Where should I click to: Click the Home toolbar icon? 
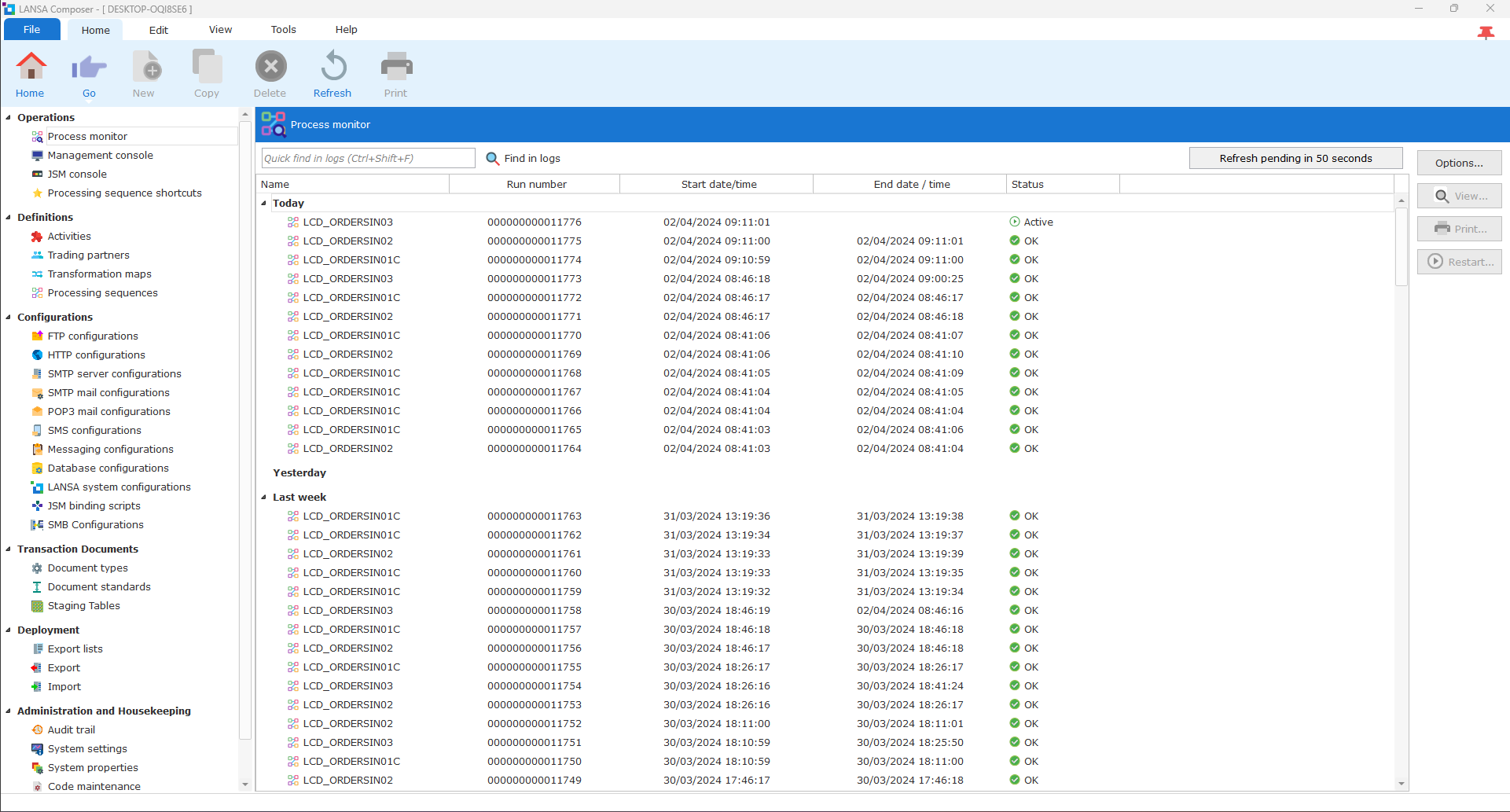31,67
